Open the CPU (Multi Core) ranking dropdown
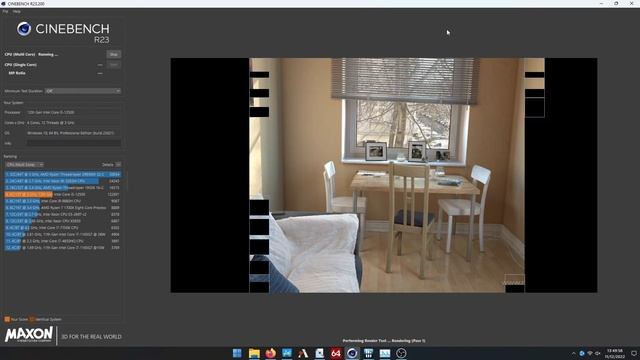The height and width of the screenshot is (360, 640). coord(24,164)
